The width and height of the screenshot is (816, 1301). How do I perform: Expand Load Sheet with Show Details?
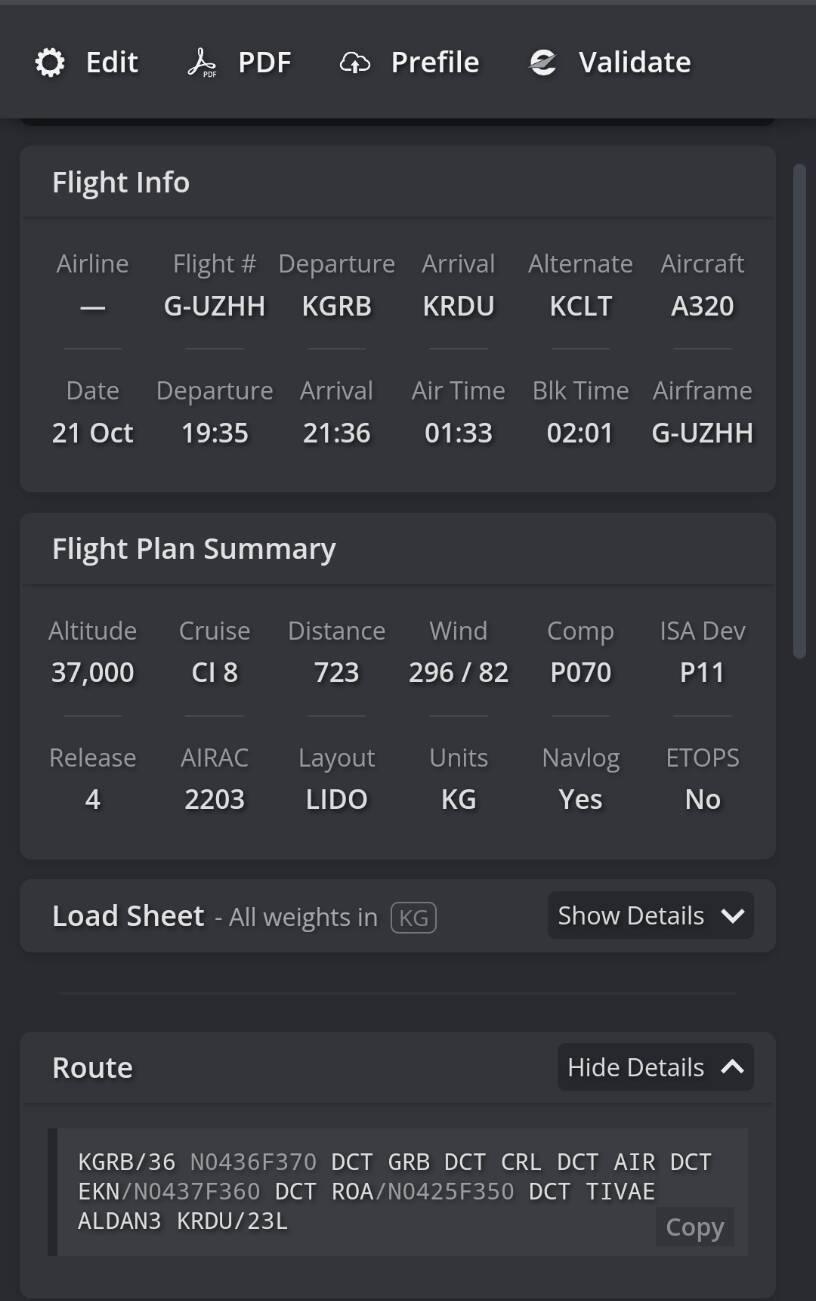pyautogui.click(x=650, y=916)
